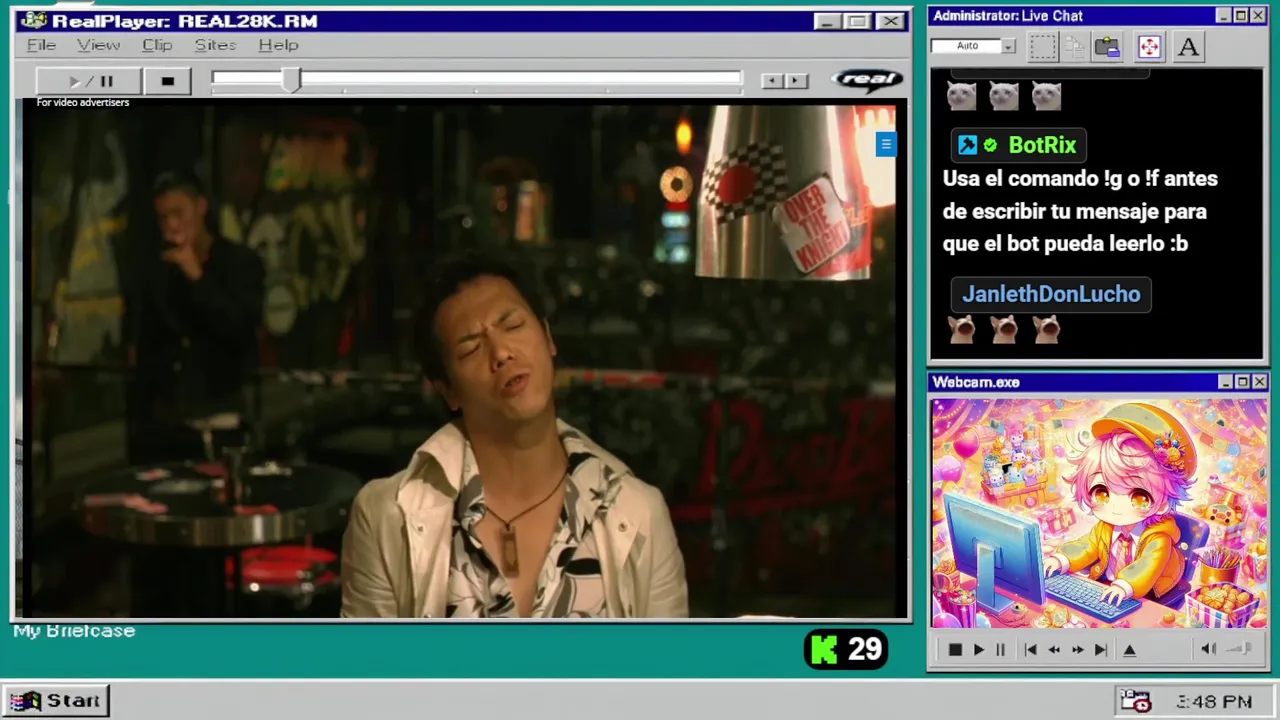Click Skip to previous track in Webcam.exe

pos(1031,650)
